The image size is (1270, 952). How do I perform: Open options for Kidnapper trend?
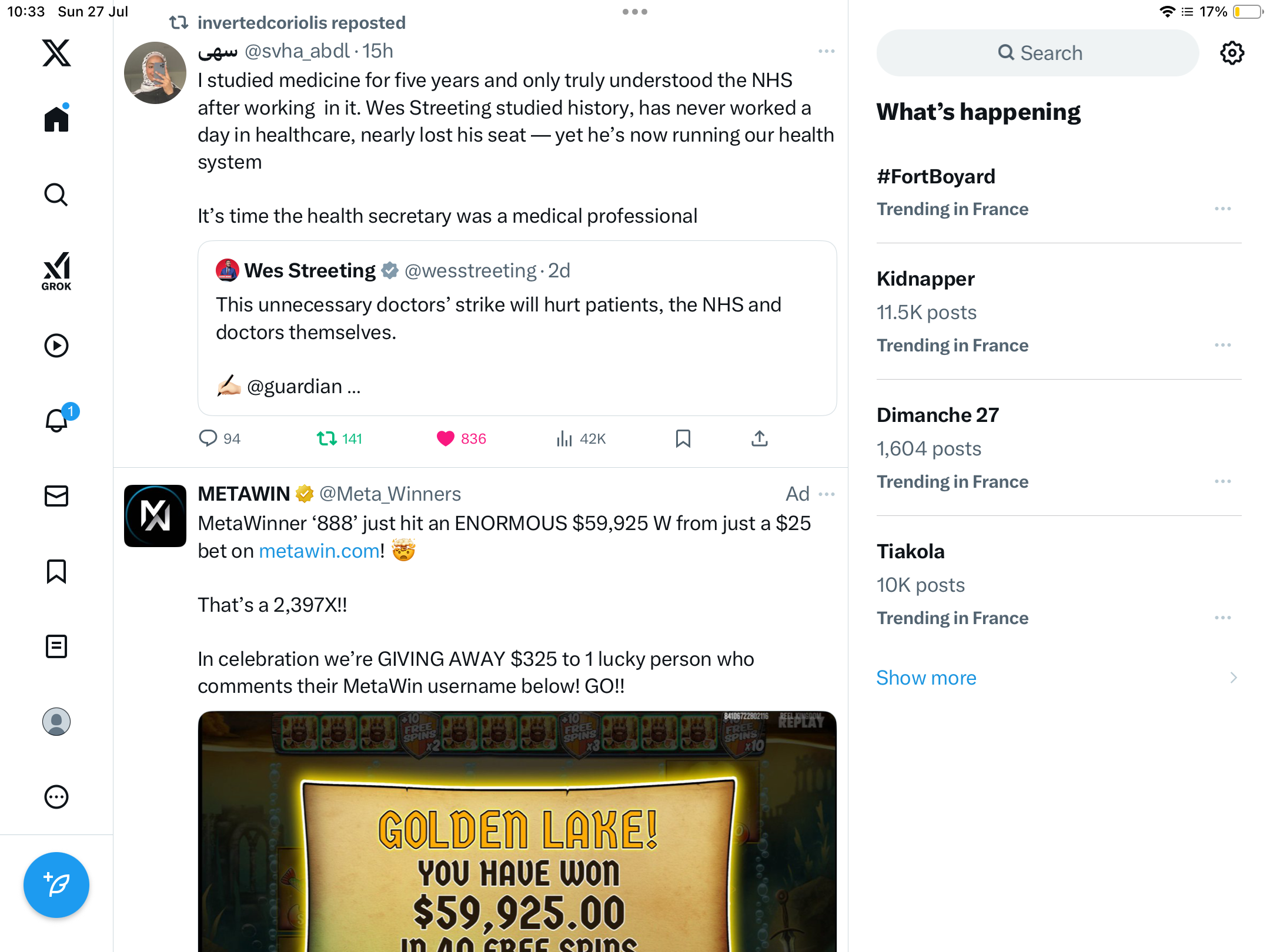point(1223,345)
